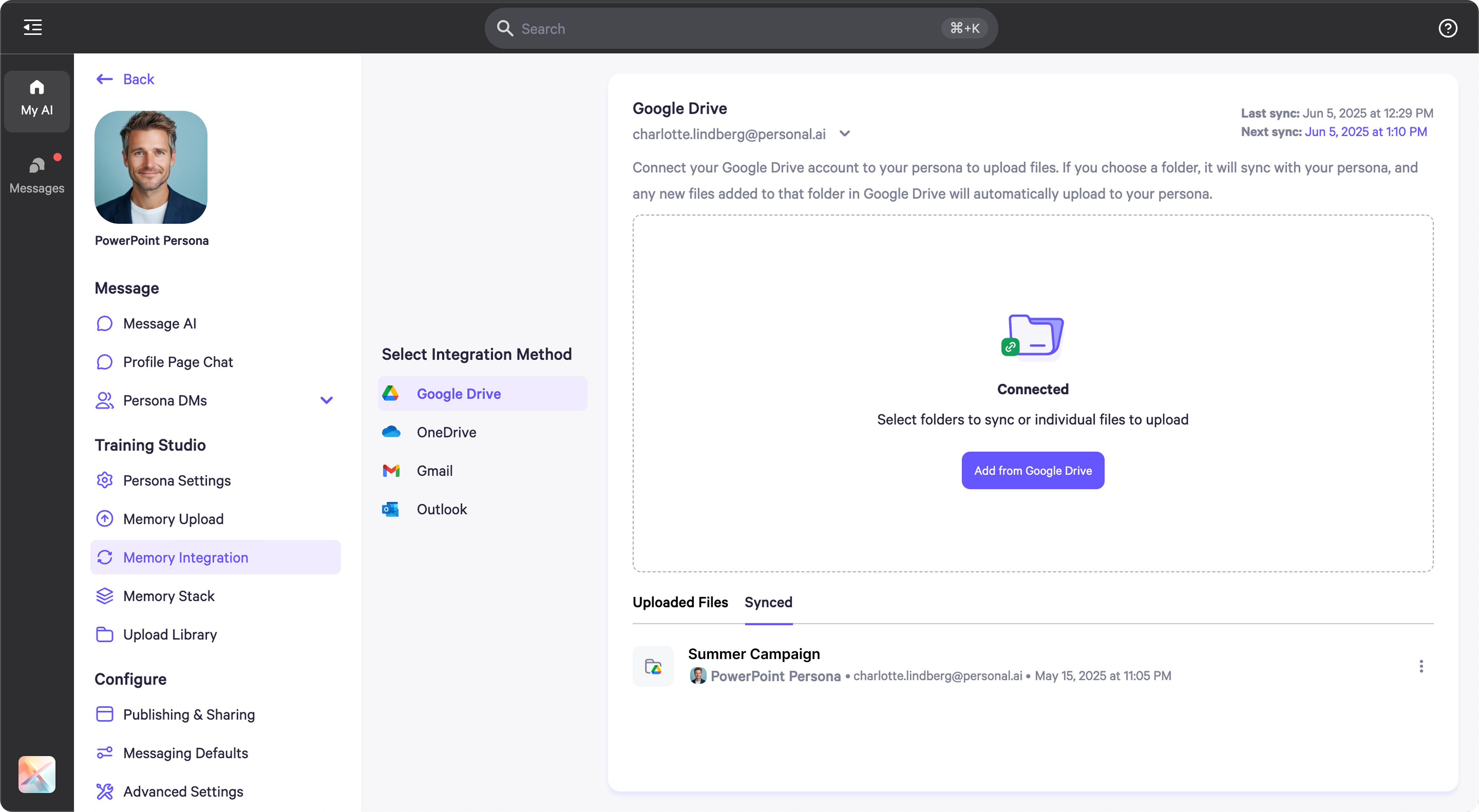This screenshot has height=812, width=1479.
Task: Switch to the Synced tab
Action: (769, 602)
